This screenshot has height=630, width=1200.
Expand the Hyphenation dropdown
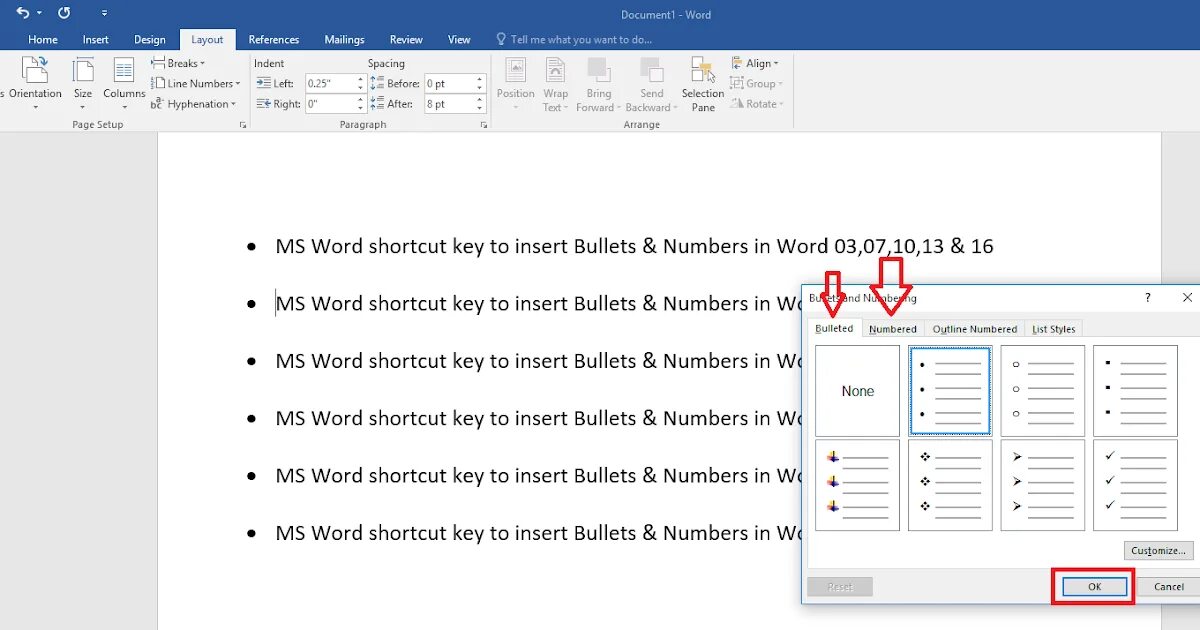pyautogui.click(x=193, y=104)
